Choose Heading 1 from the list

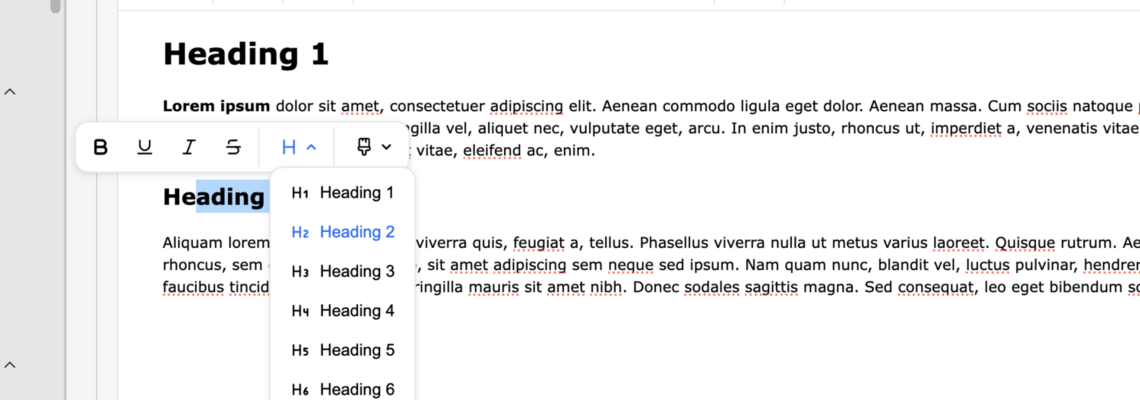tap(356, 193)
